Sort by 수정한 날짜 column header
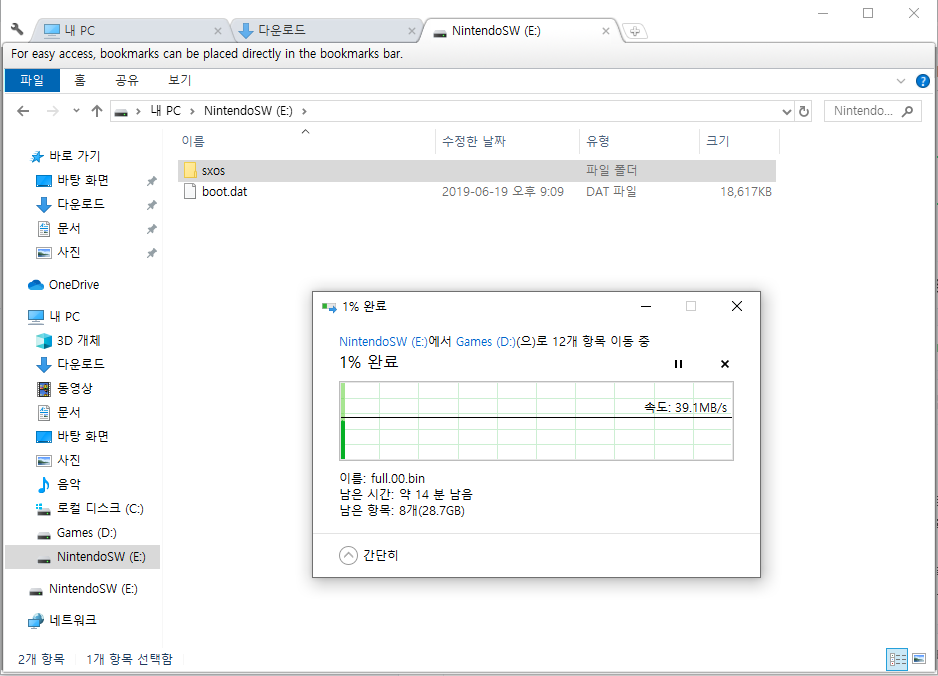 pyautogui.click(x=507, y=141)
